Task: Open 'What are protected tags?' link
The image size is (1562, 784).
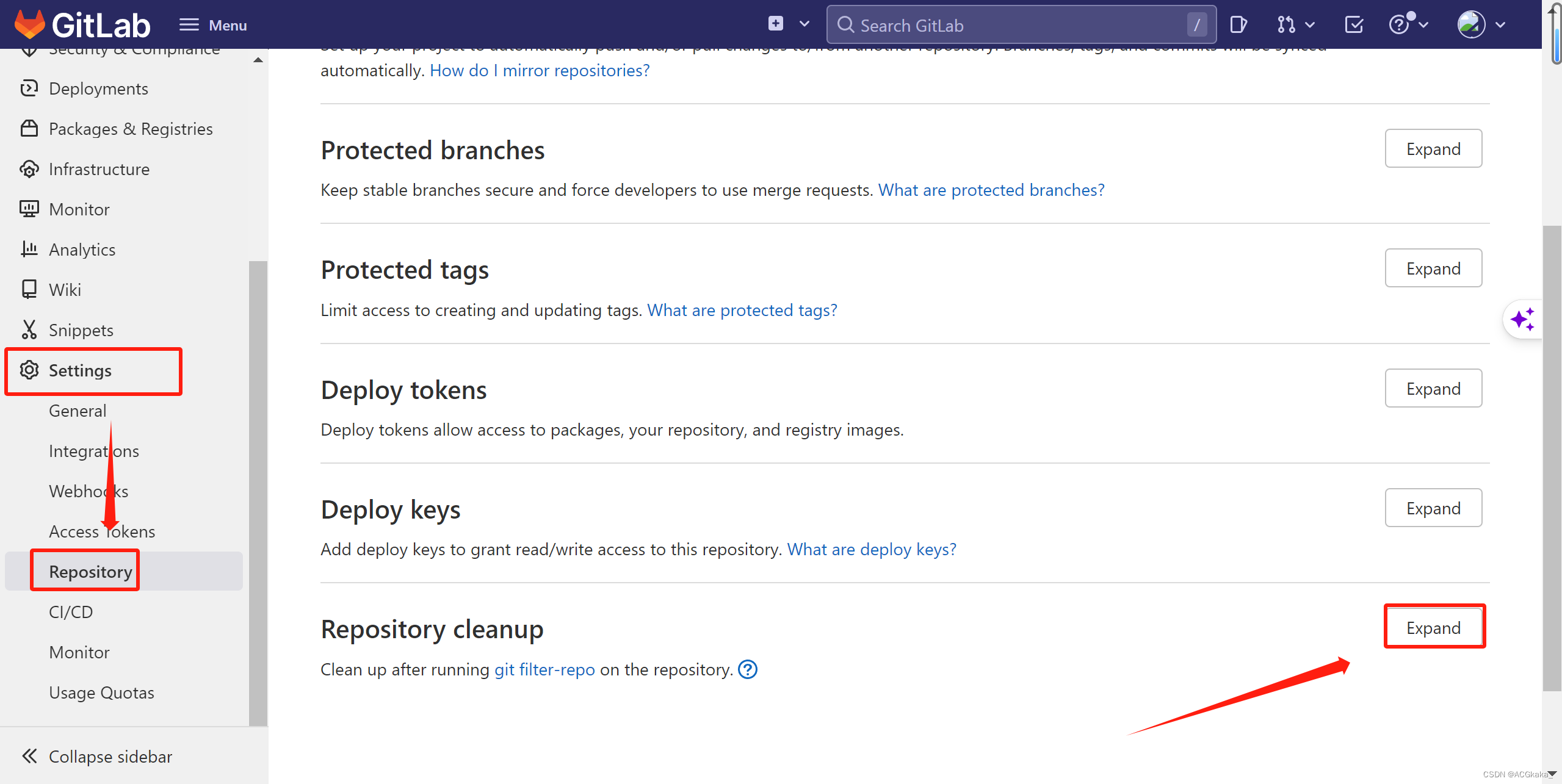Action: click(x=742, y=311)
